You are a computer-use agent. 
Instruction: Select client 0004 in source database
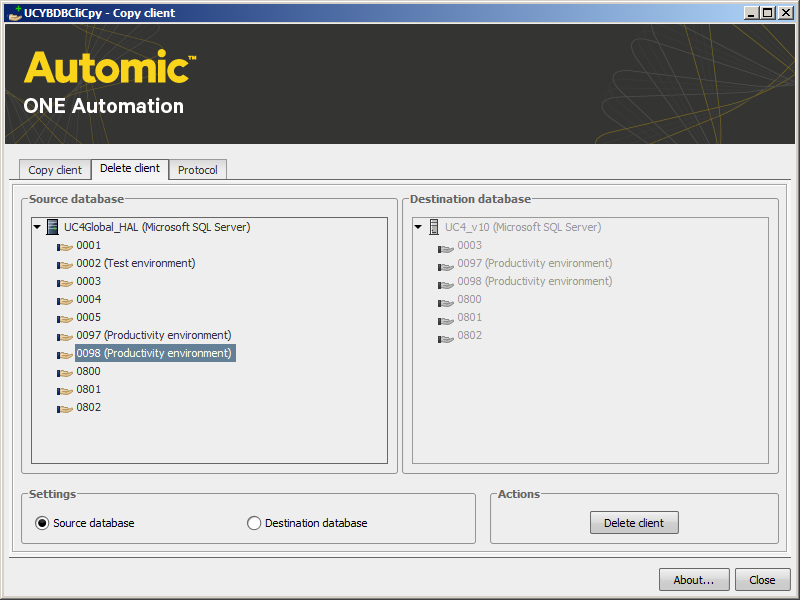coord(89,299)
